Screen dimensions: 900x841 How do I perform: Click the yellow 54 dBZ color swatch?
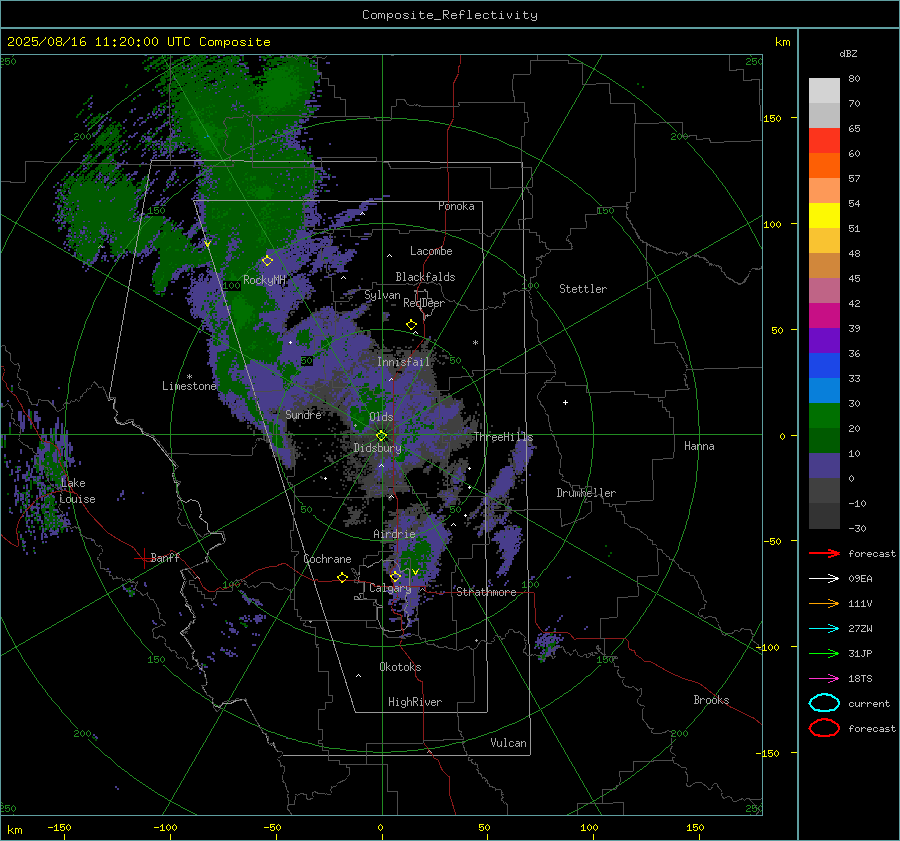824,216
